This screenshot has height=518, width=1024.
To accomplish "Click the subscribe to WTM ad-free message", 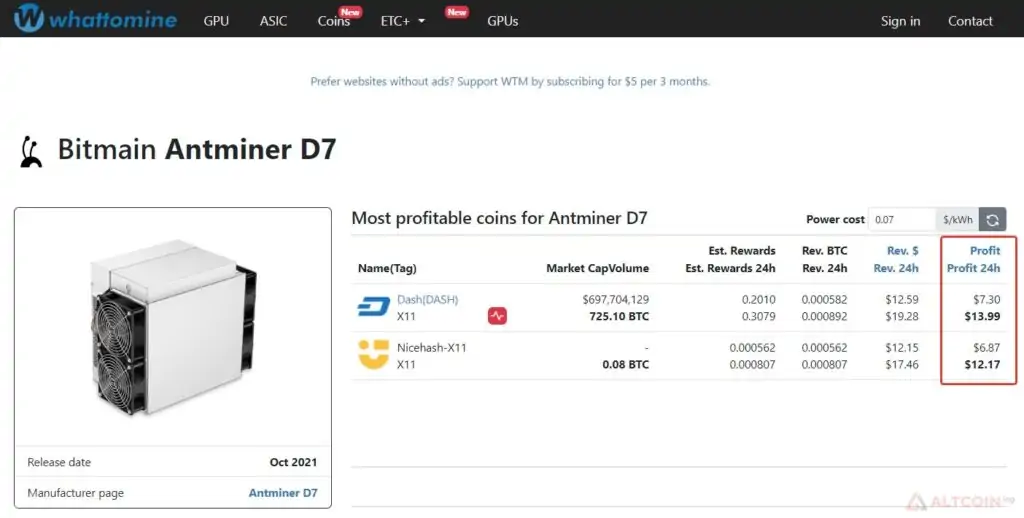I will [x=510, y=82].
